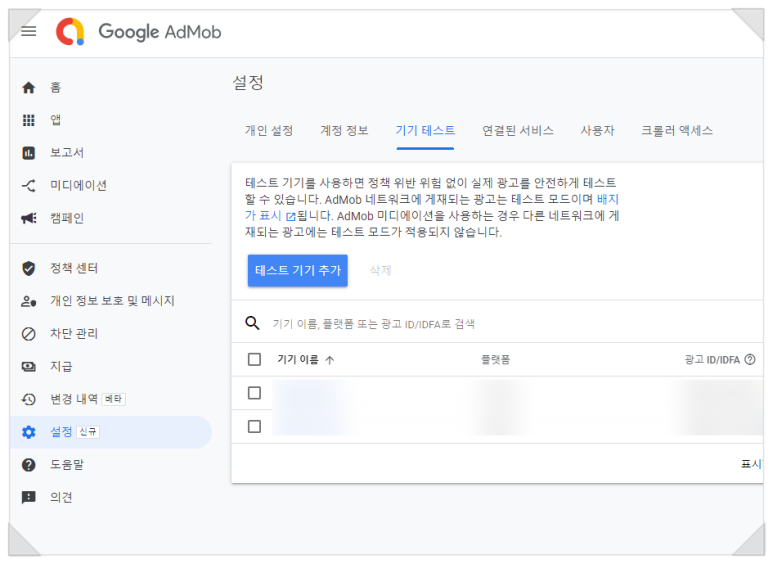
Task: Click the mediation arrows icon
Action: point(29,186)
